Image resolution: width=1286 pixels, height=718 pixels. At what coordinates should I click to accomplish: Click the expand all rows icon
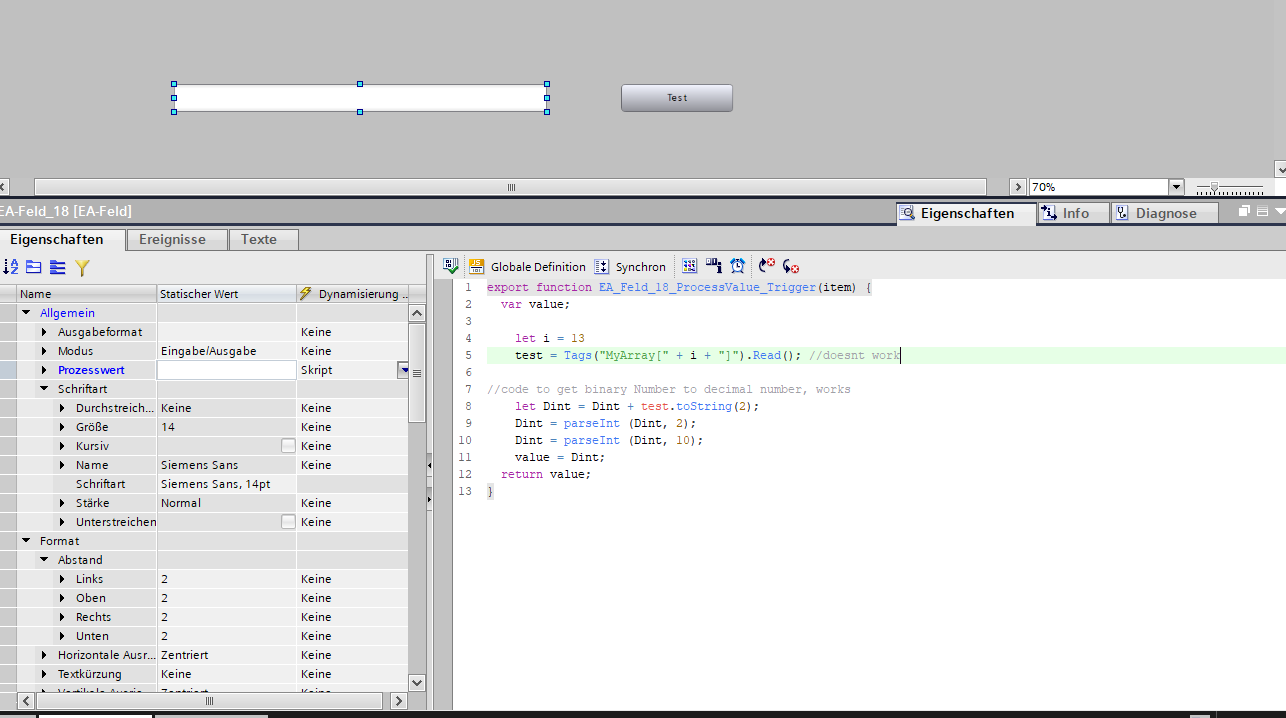tap(57, 267)
